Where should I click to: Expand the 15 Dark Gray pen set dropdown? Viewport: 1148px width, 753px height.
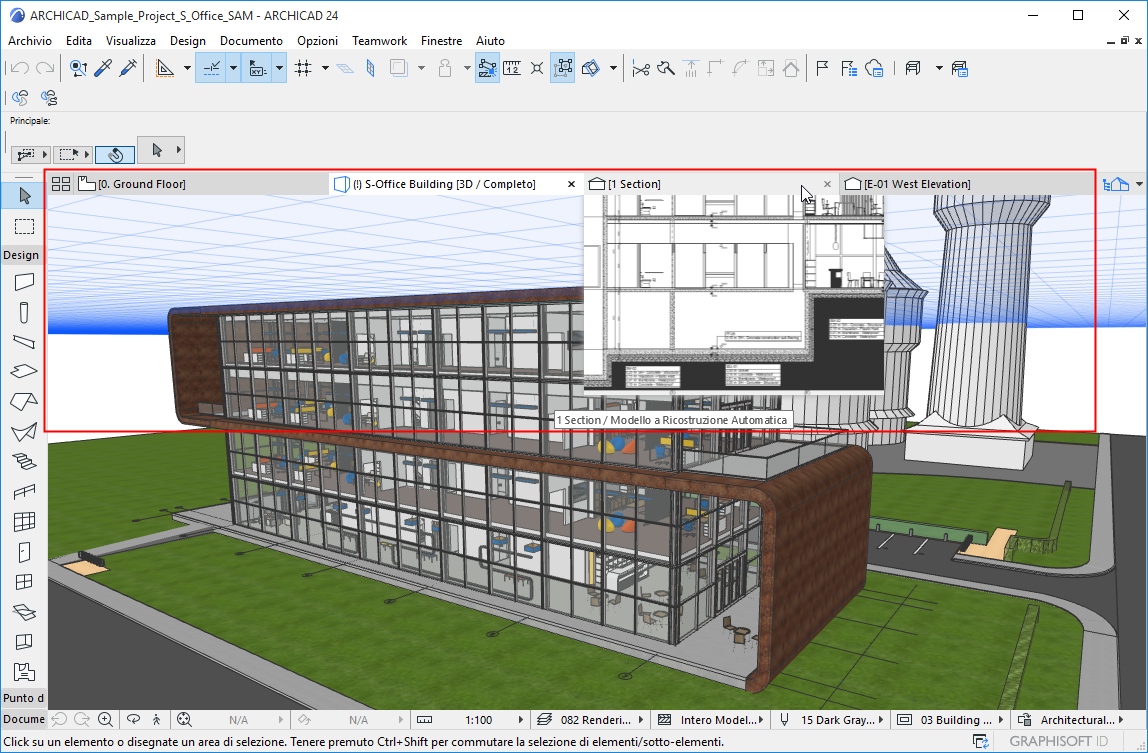(881, 719)
